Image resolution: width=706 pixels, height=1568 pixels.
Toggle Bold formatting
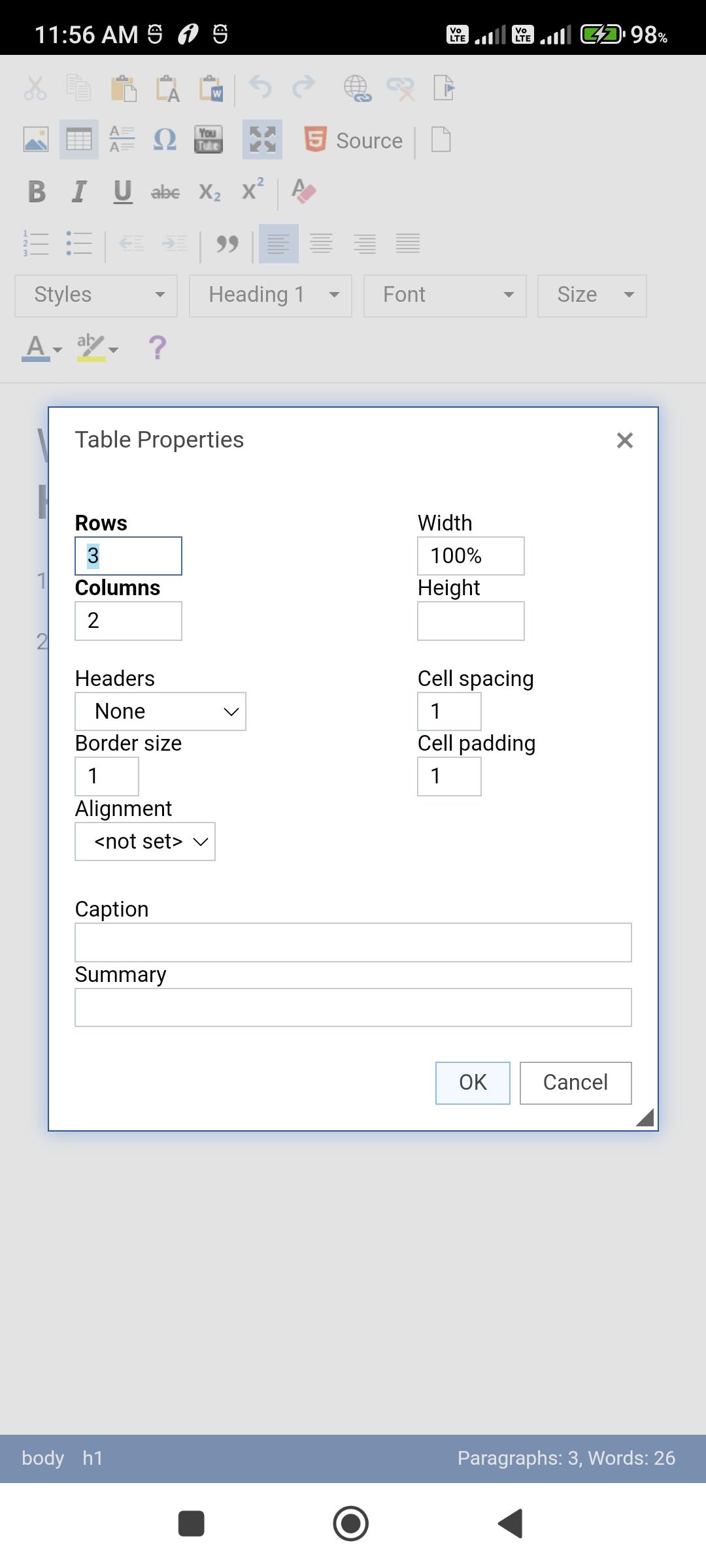[37, 191]
